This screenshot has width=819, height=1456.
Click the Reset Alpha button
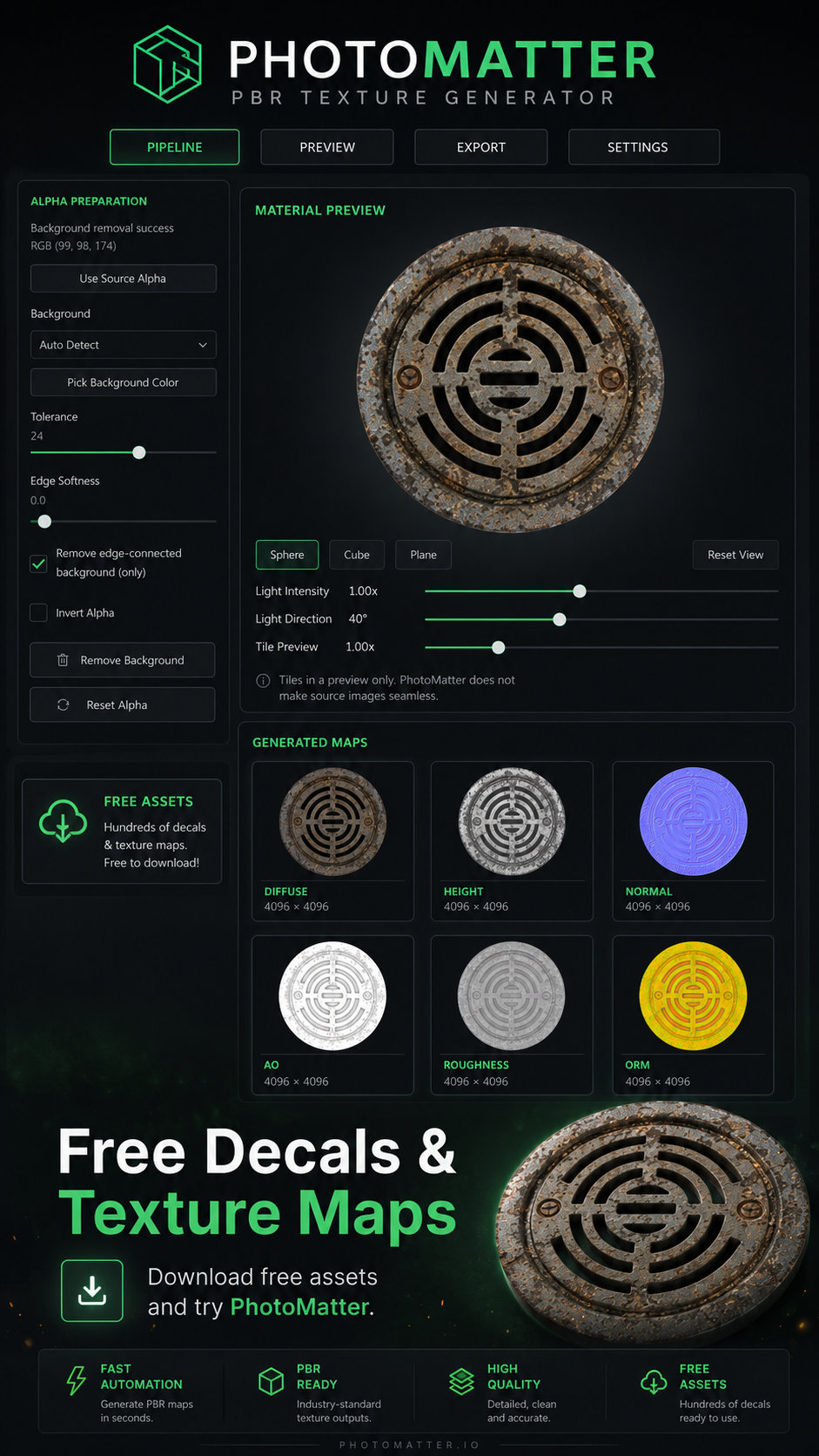pos(123,704)
